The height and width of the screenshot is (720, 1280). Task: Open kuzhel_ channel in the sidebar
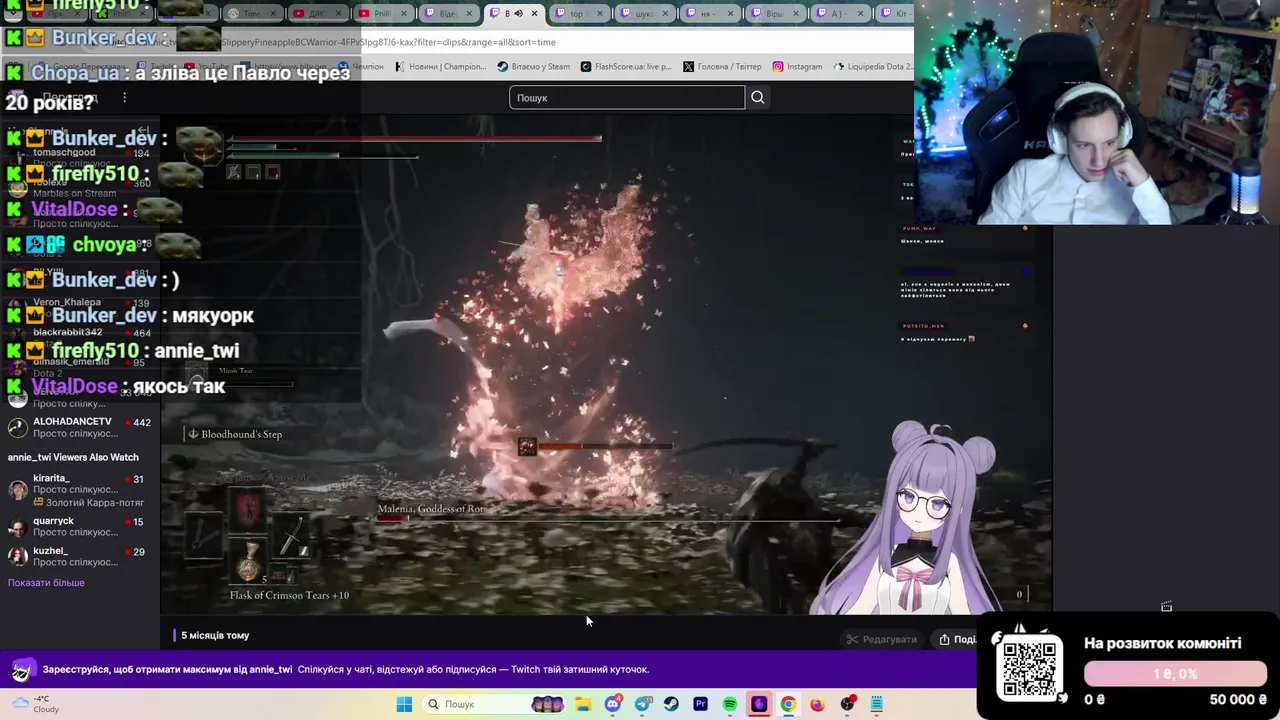(x=80, y=556)
